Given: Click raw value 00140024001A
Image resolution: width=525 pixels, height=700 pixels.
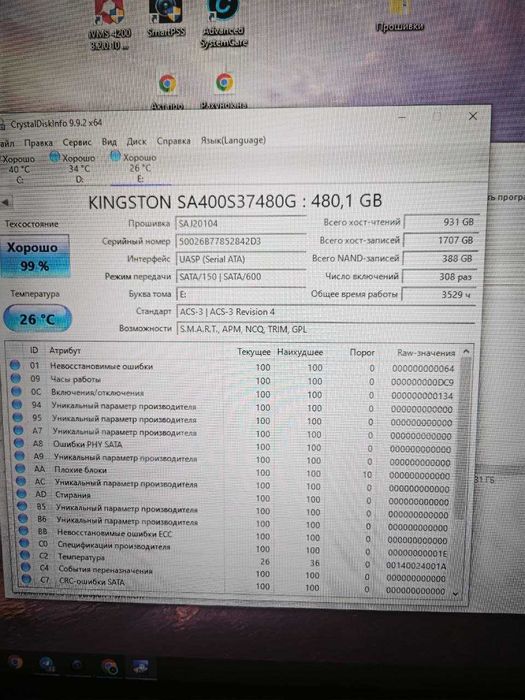Looking at the screenshot, I should point(416,566).
